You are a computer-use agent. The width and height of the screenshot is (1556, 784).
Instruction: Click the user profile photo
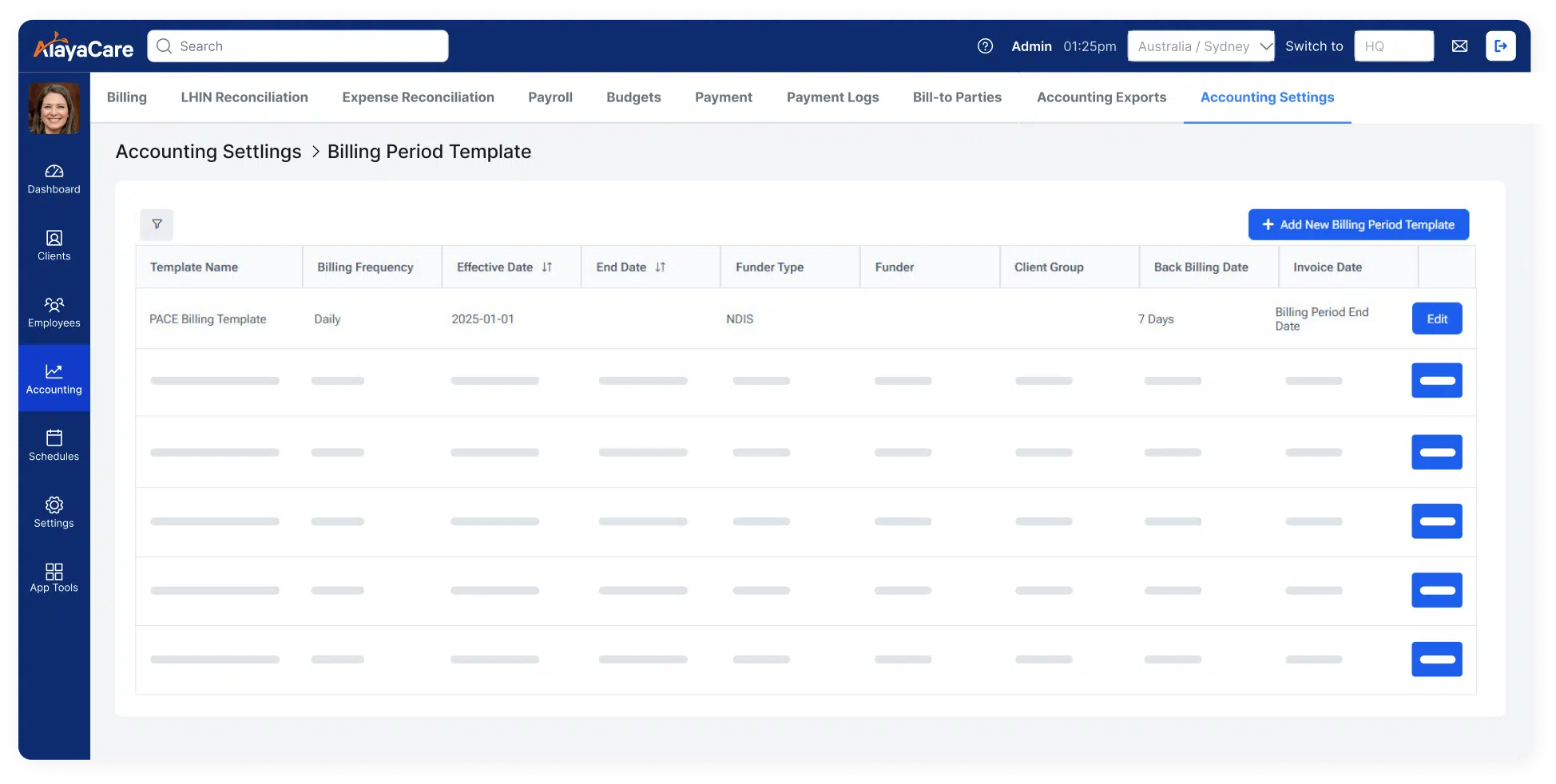[54, 108]
